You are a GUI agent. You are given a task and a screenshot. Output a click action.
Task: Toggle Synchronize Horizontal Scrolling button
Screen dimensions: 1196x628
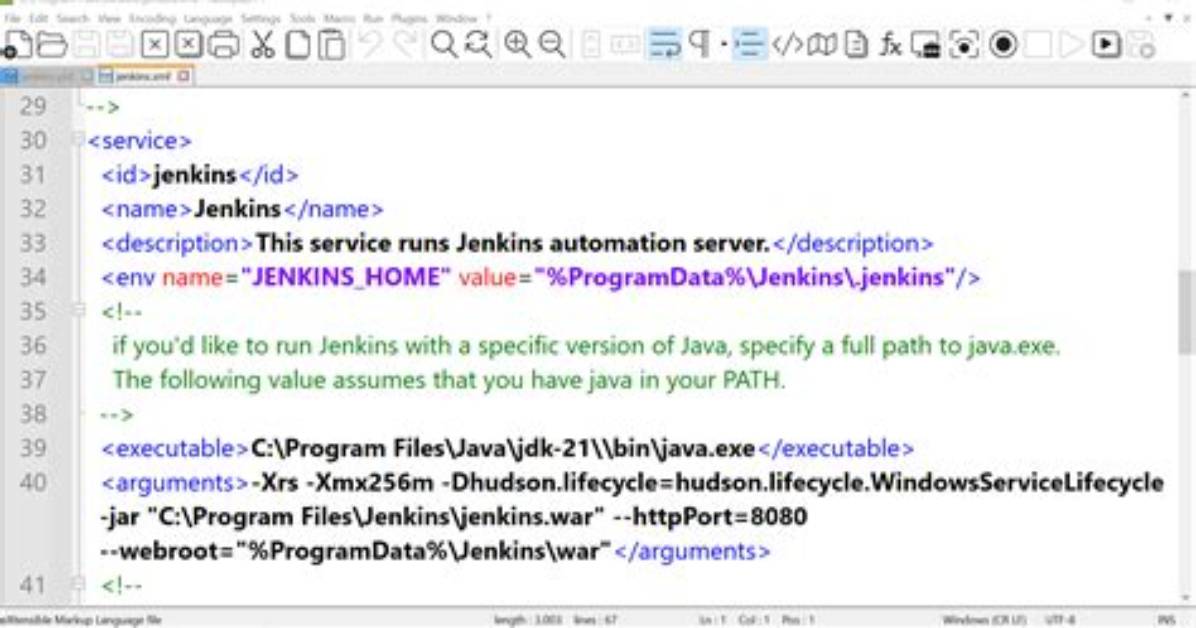click(x=625, y=45)
